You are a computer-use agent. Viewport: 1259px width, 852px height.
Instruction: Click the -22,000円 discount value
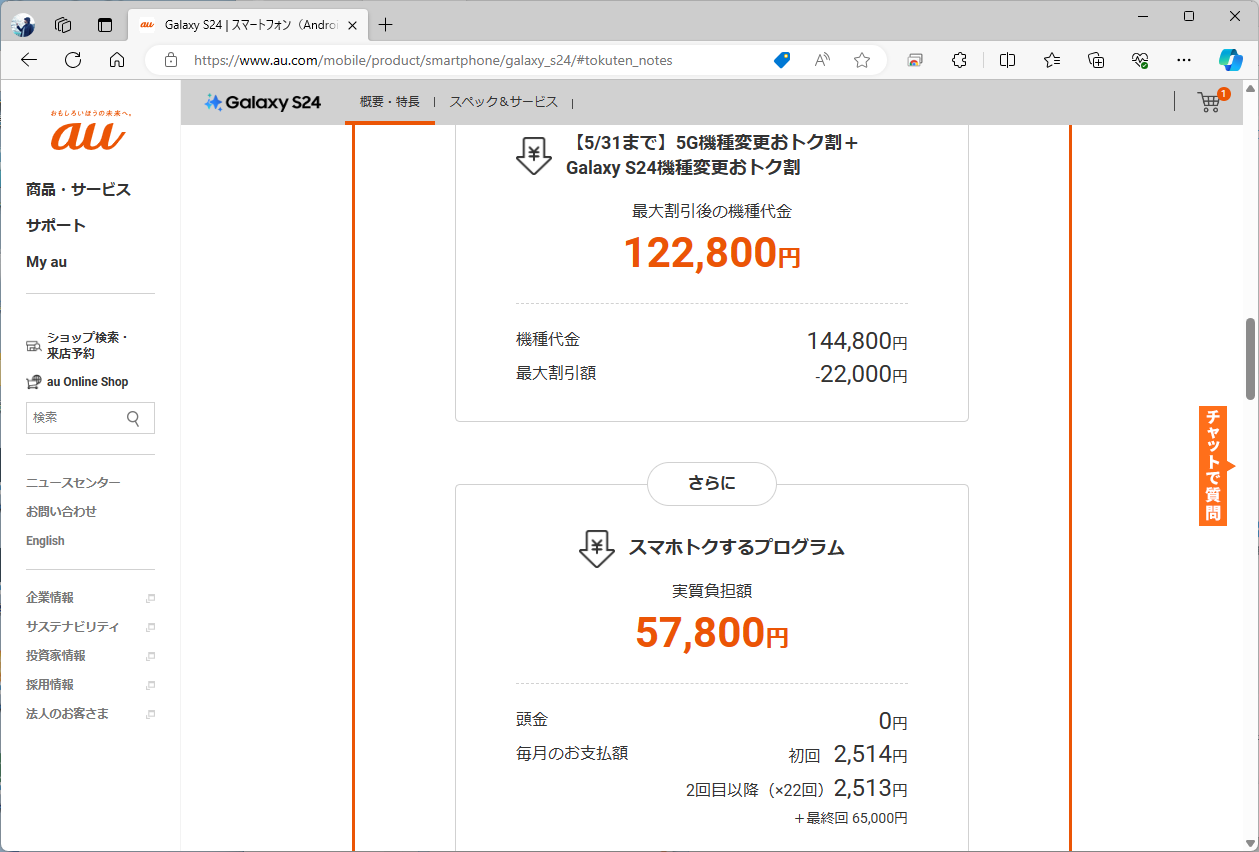tap(861, 374)
